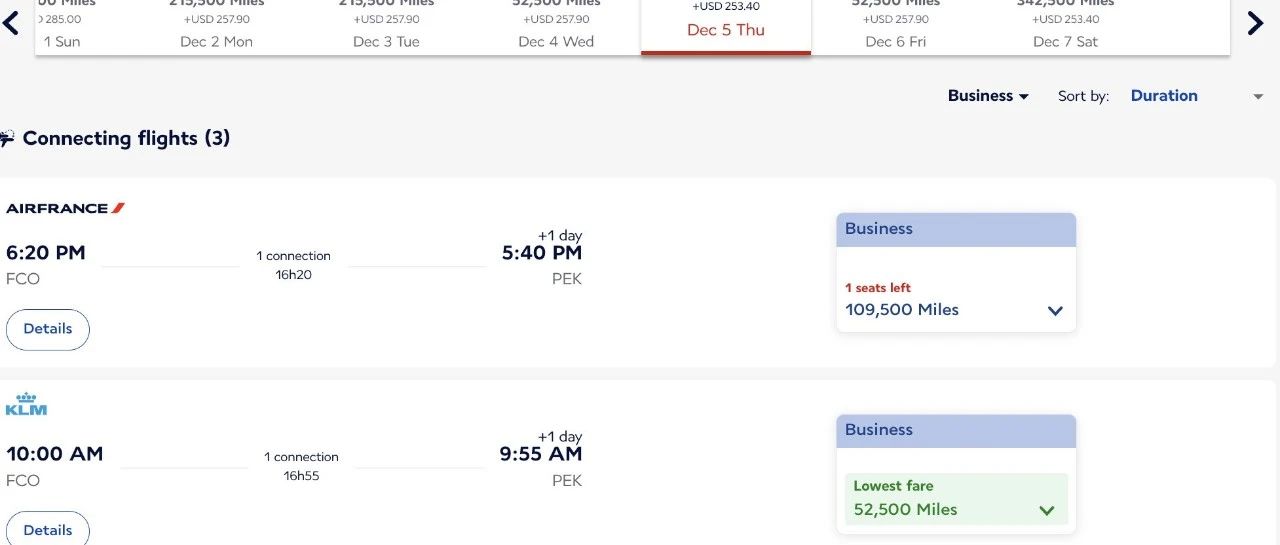The image size is (1280, 545).
Task: Open the Business cabin class dropdown
Action: click(988, 96)
